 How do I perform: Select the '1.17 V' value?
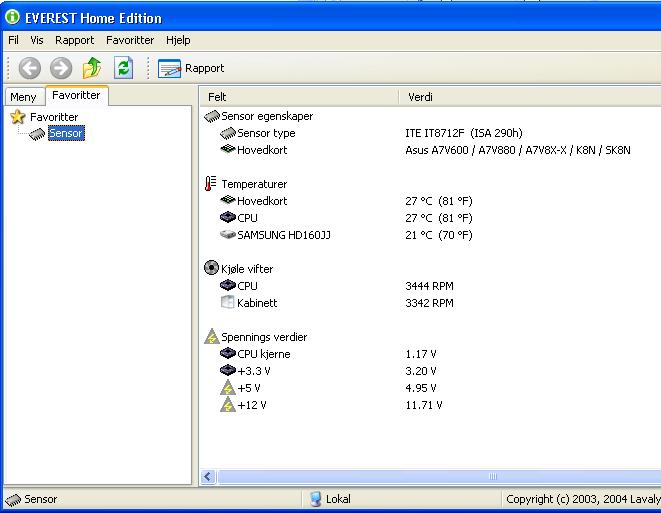click(x=421, y=354)
